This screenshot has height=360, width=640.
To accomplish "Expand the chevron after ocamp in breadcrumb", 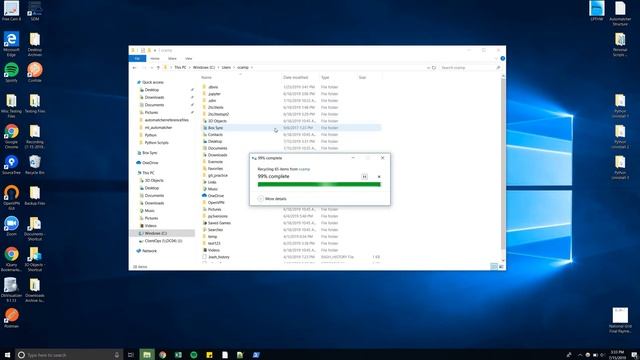I will [252, 67].
